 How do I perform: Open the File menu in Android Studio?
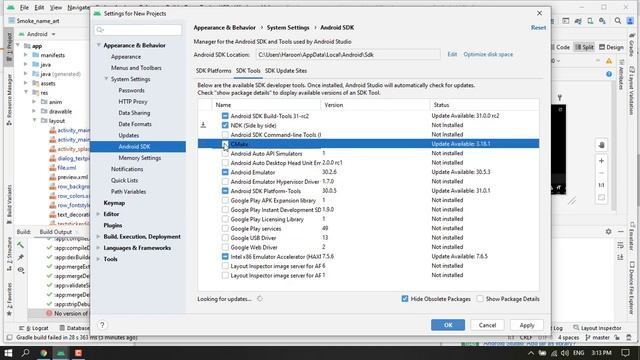pyautogui.click(x=24, y=7)
